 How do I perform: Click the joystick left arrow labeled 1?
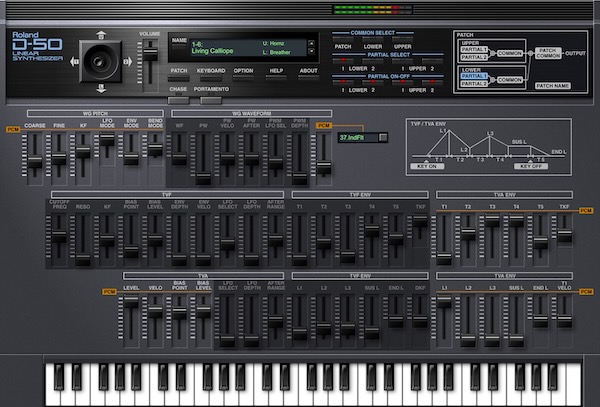pos(74,62)
